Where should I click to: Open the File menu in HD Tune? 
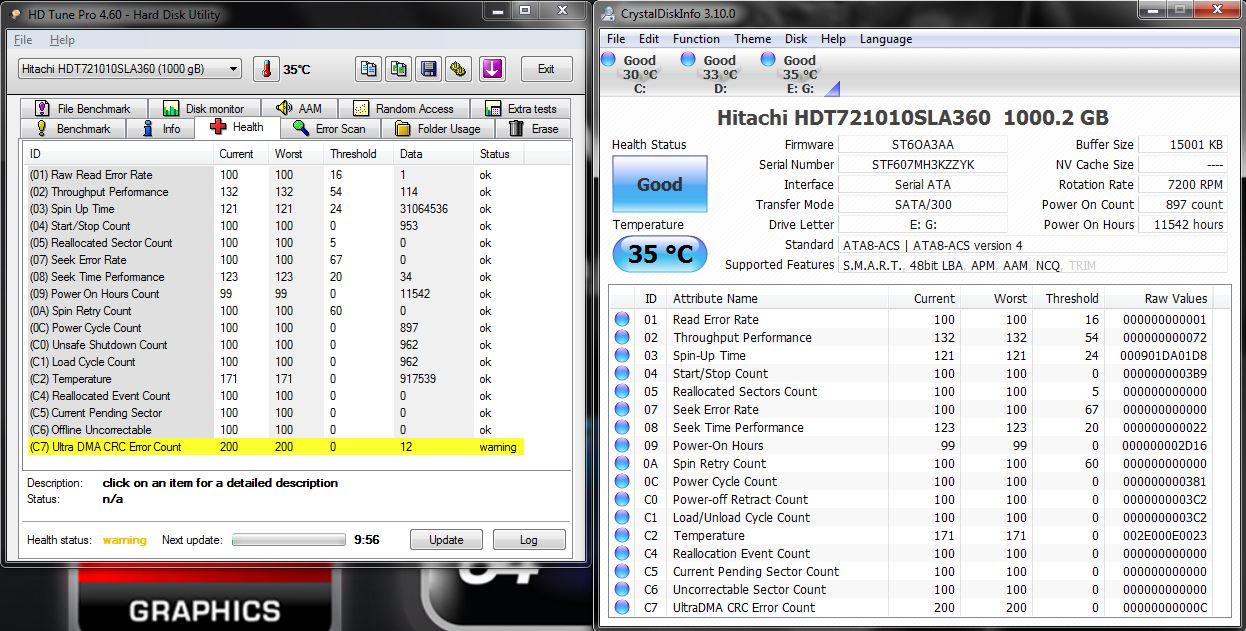(23, 40)
